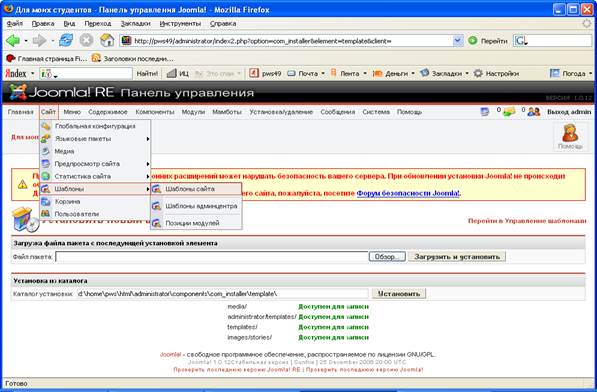This screenshot has height=392, width=597.
Task: Open the address bar history dropdown
Action: (458, 41)
